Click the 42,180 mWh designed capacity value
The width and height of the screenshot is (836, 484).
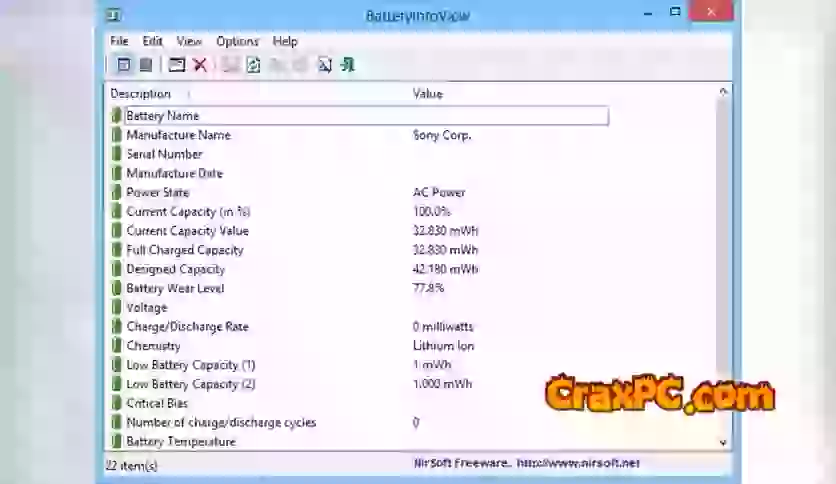pos(445,269)
